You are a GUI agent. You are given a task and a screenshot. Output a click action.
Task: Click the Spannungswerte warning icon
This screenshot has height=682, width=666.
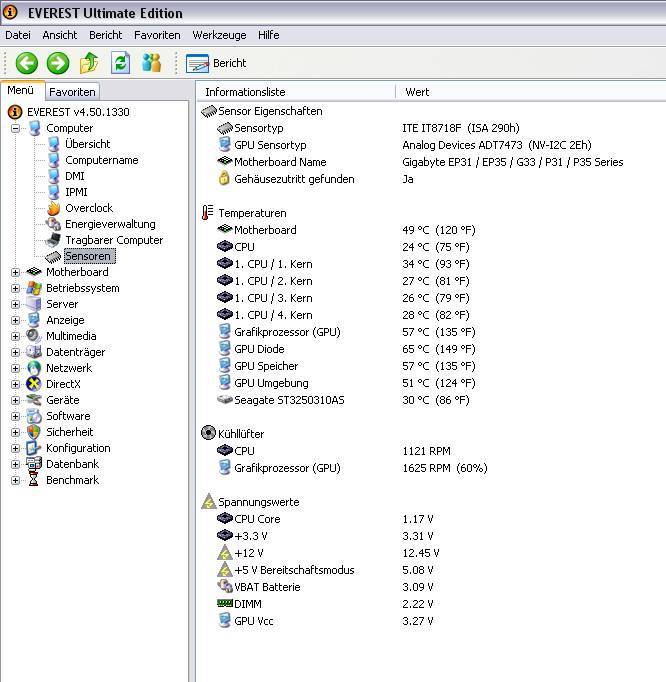(x=209, y=502)
